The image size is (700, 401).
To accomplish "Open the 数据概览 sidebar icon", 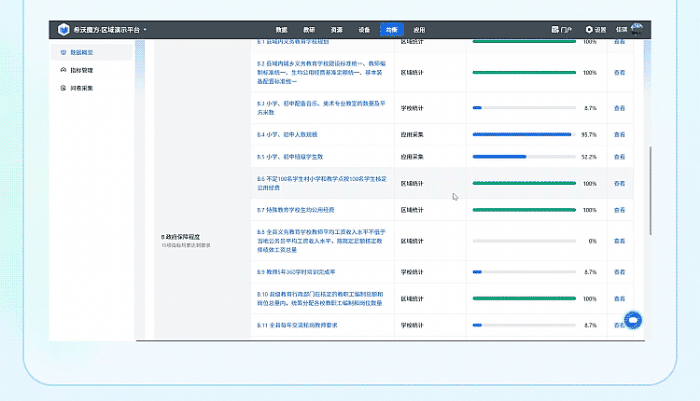I will click(x=64, y=51).
